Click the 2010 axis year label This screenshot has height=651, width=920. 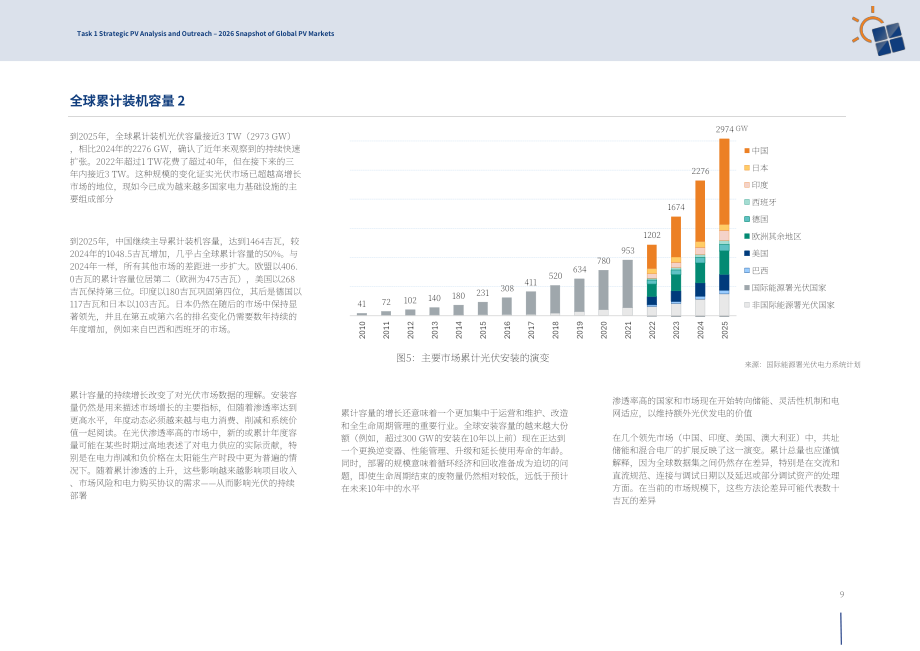point(362,330)
